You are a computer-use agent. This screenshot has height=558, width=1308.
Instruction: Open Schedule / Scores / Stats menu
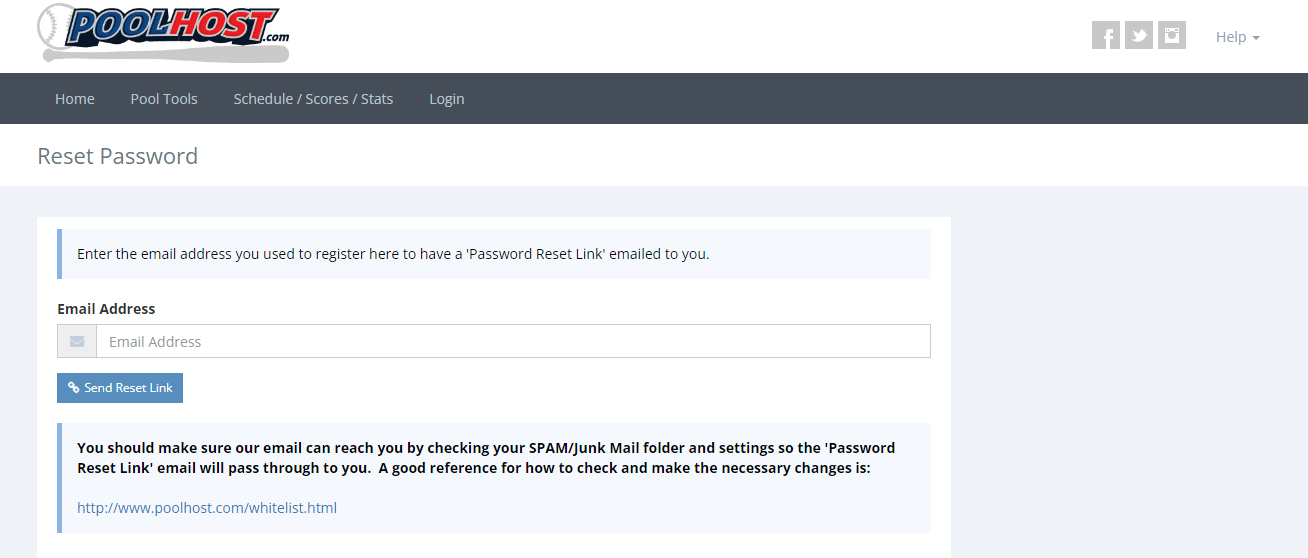pos(313,99)
